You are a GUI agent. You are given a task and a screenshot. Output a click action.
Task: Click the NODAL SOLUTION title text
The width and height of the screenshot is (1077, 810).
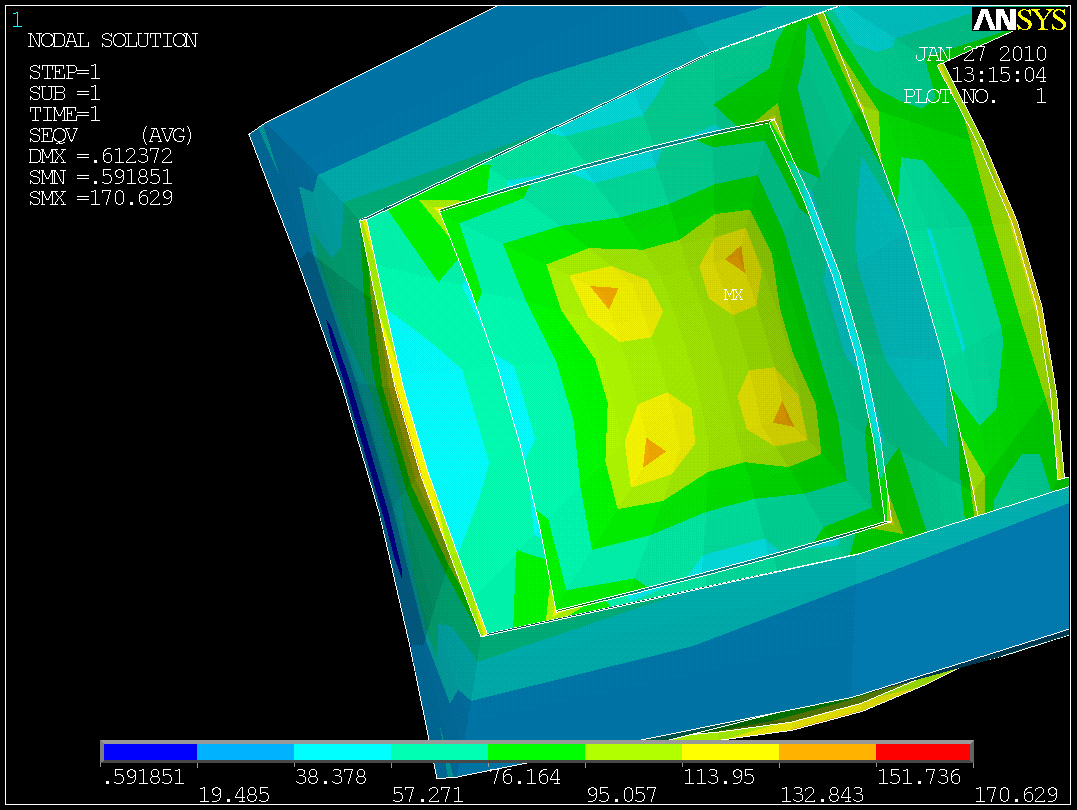pyautogui.click(x=113, y=41)
